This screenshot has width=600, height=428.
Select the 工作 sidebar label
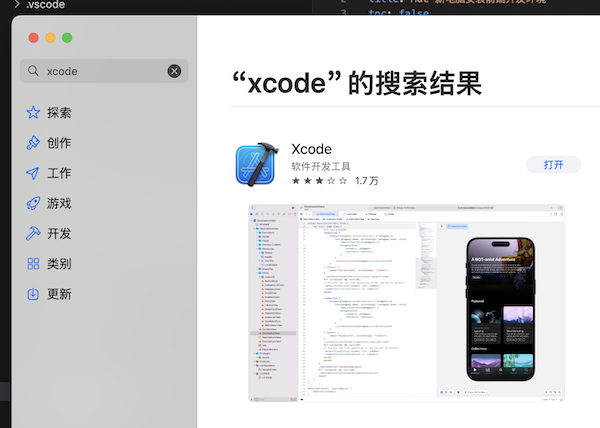click(59, 173)
